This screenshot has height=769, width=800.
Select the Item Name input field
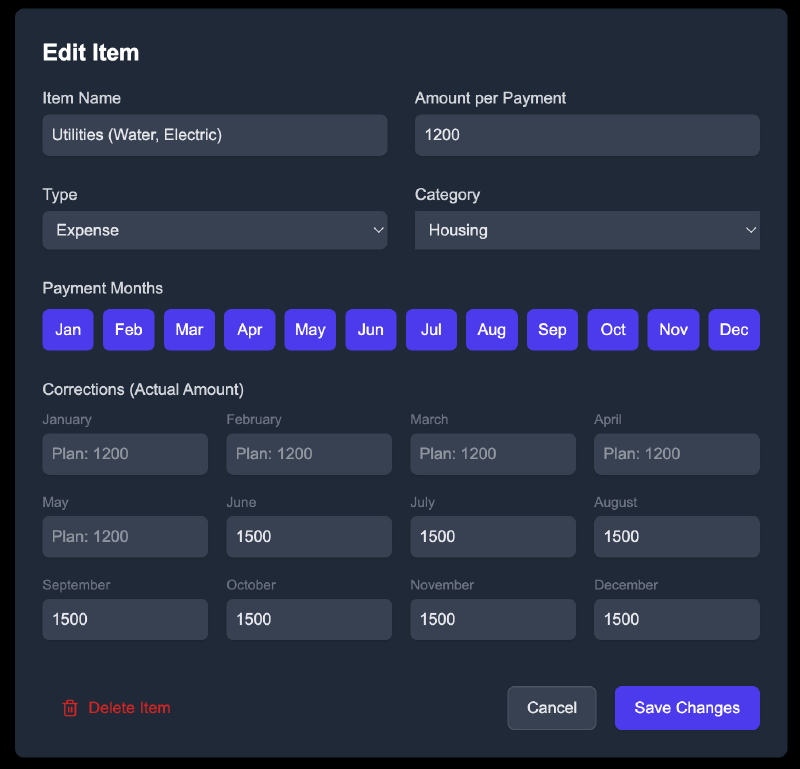[x=214, y=135]
